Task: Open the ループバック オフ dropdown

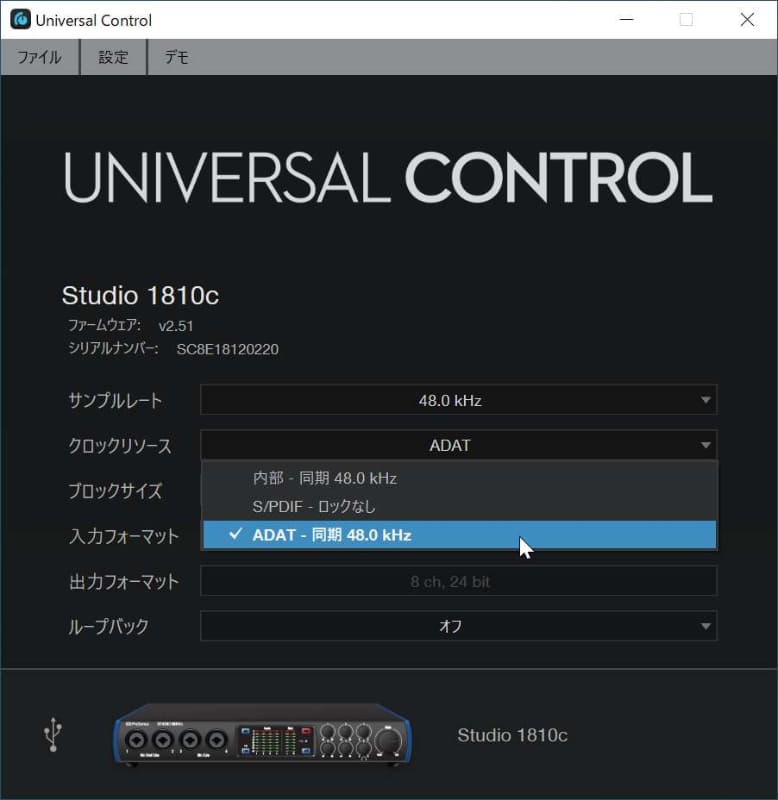Action: (459, 626)
